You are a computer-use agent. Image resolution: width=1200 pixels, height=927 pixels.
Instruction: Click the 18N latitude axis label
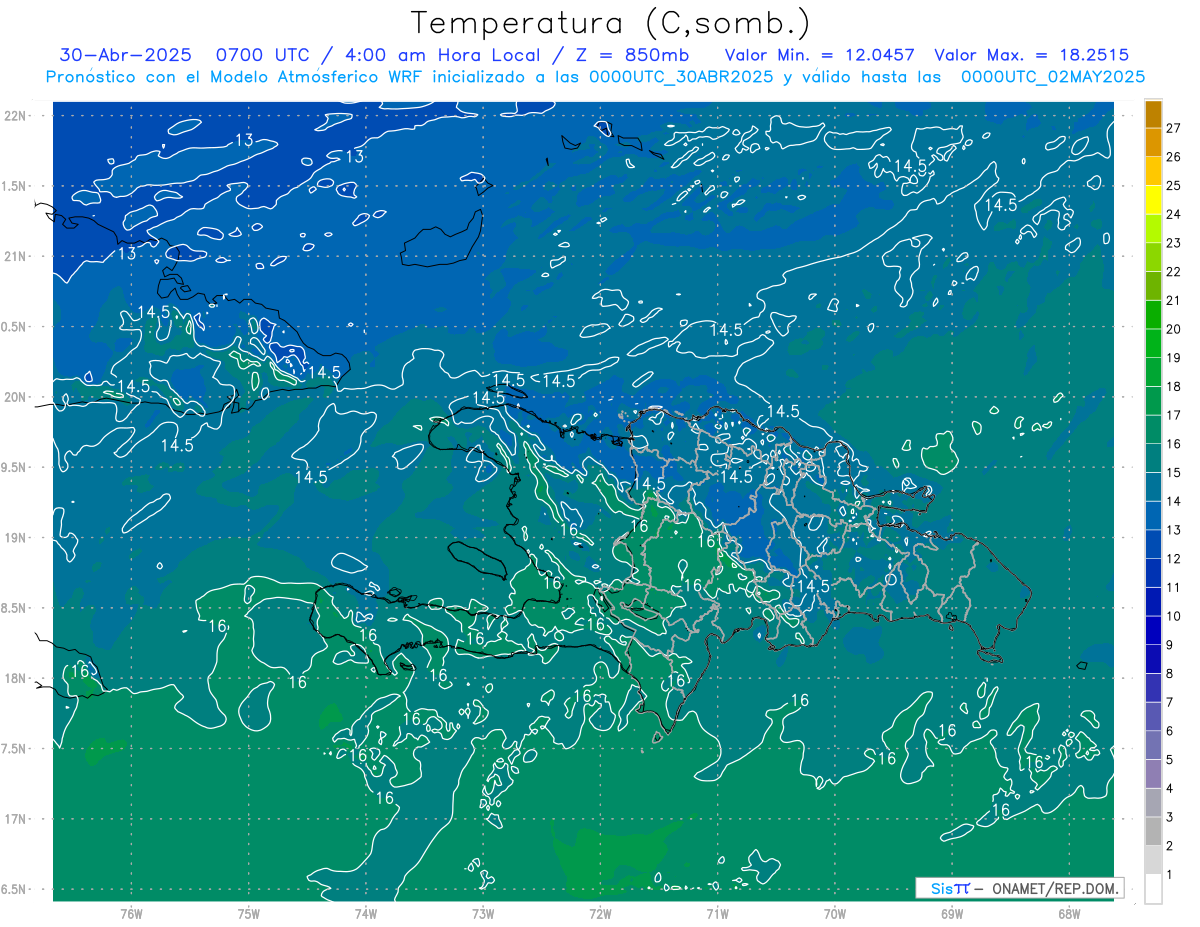point(14,679)
